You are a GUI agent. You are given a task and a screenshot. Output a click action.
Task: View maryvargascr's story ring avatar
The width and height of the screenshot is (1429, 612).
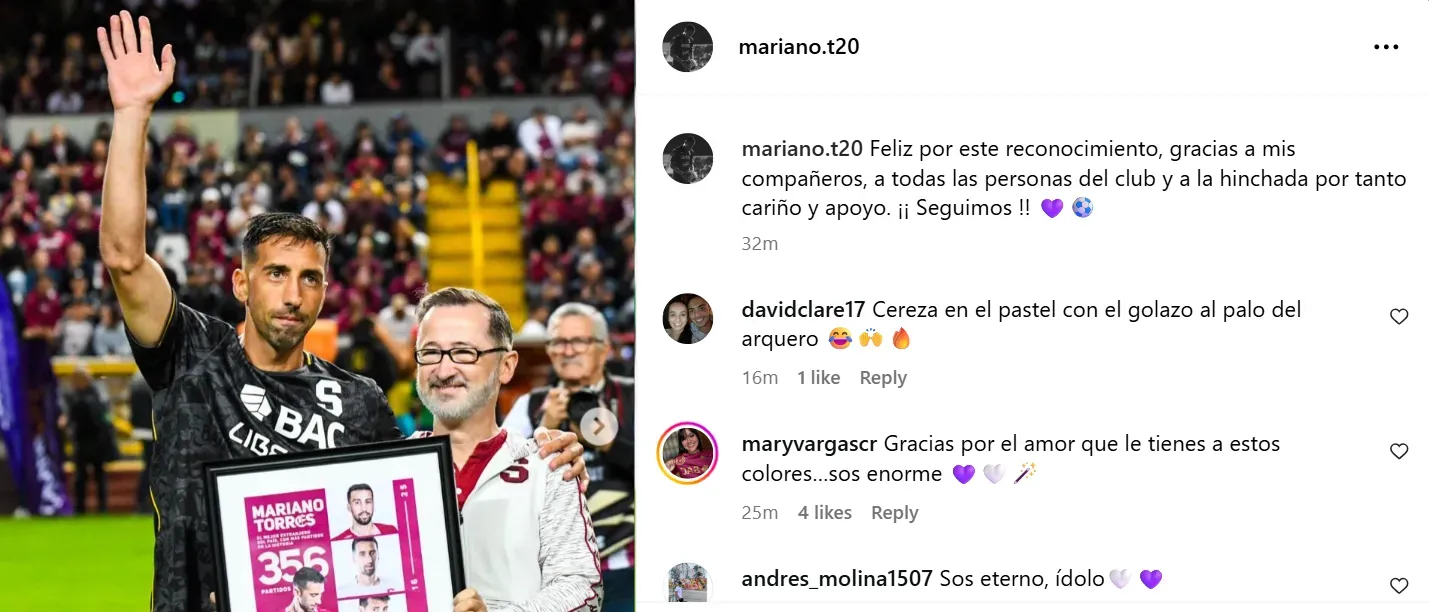click(688, 454)
